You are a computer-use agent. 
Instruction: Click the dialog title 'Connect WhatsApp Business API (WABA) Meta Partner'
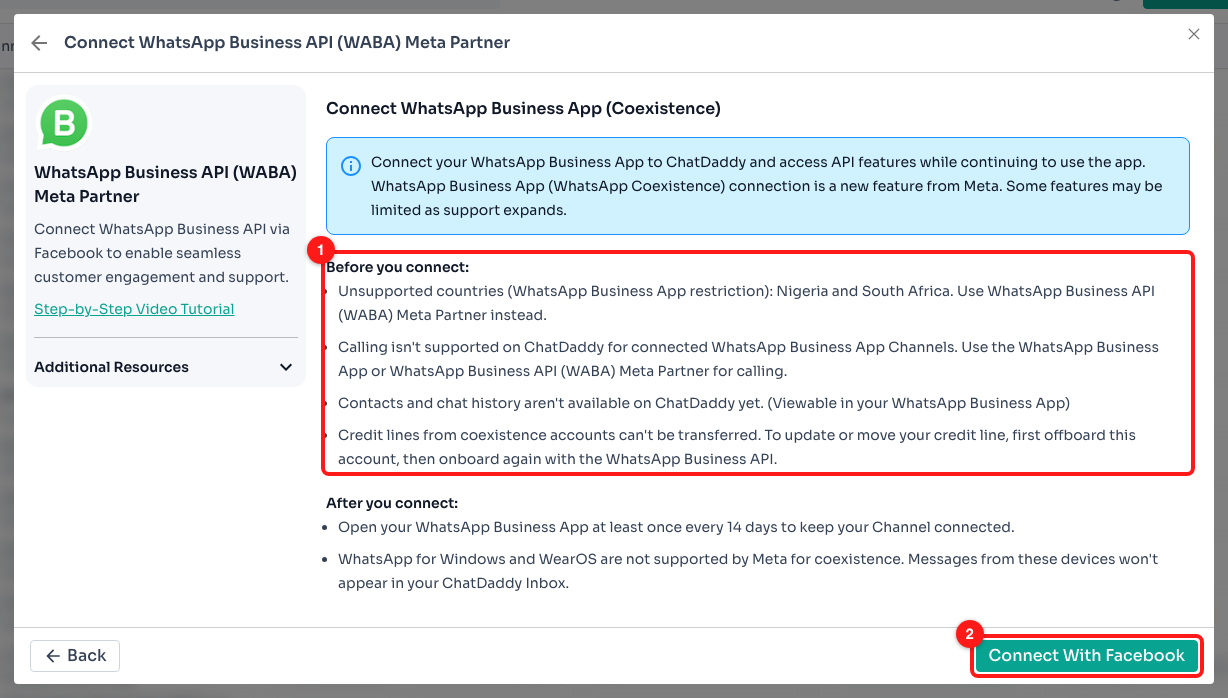click(x=287, y=43)
